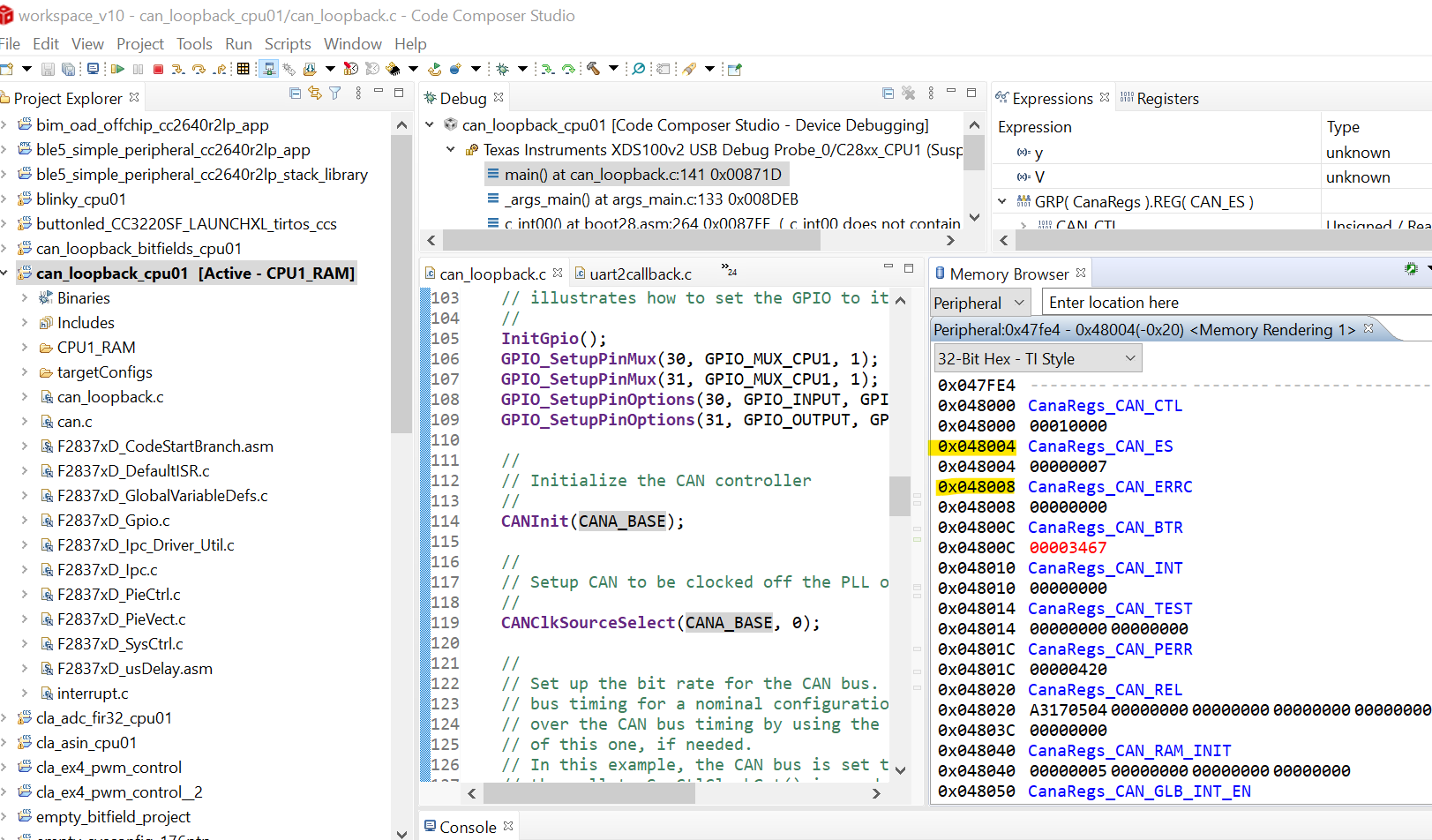Click the editor's horizontal scrollbar thumb
1432x840 pixels.
pyautogui.click(x=589, y=793)
